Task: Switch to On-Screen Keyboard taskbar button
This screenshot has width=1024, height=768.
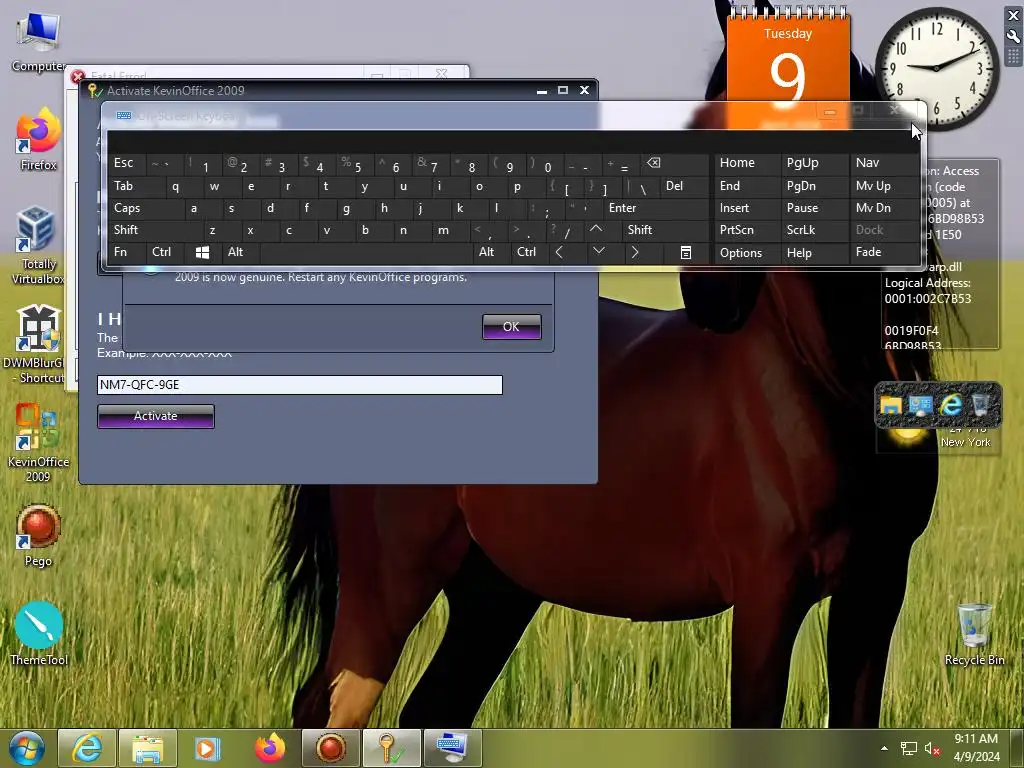Action: pyautogui.click(x=452, y=748)
